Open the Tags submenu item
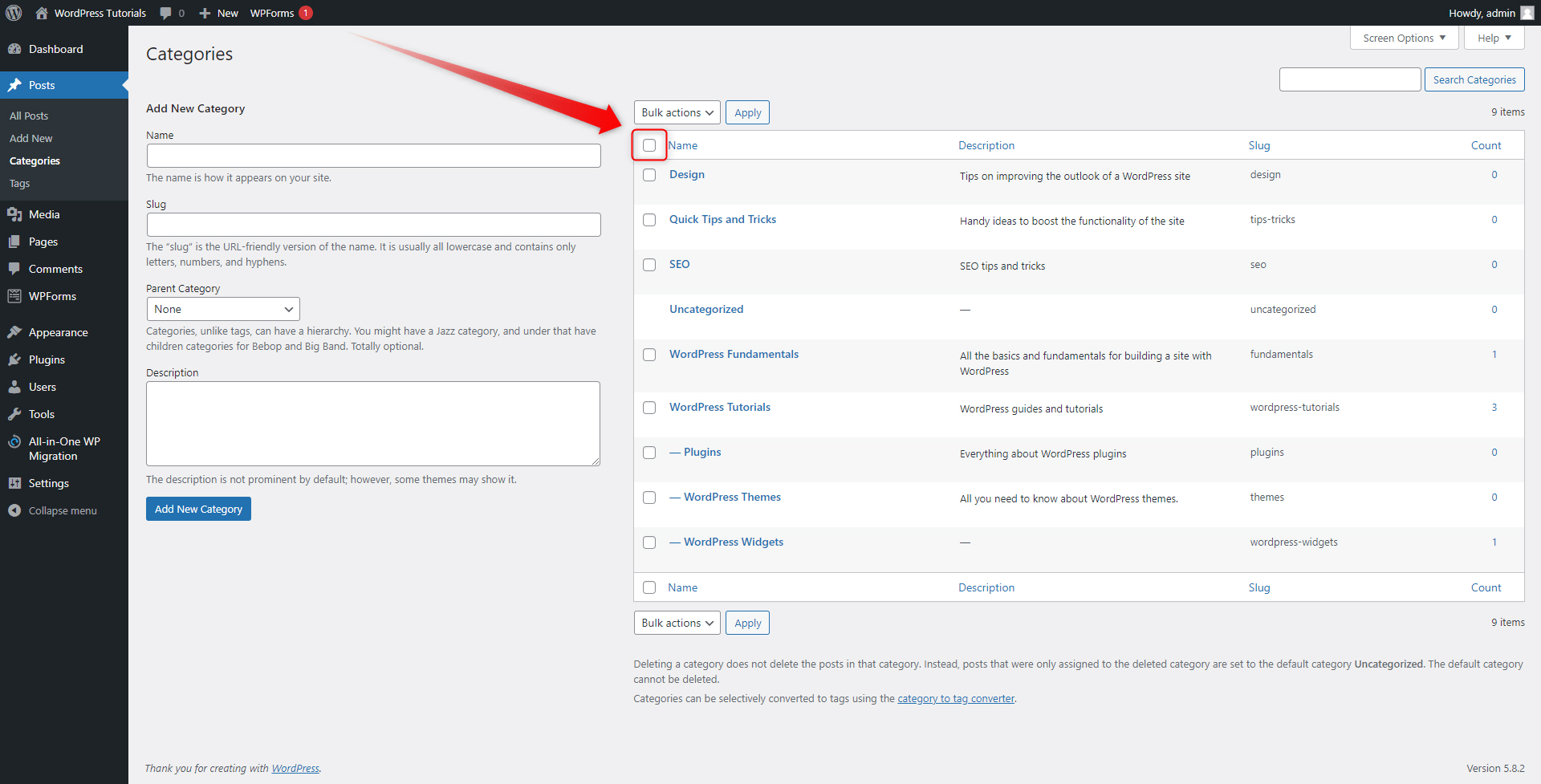This screenshot has width=1541, height=784. tap(19, 183)
